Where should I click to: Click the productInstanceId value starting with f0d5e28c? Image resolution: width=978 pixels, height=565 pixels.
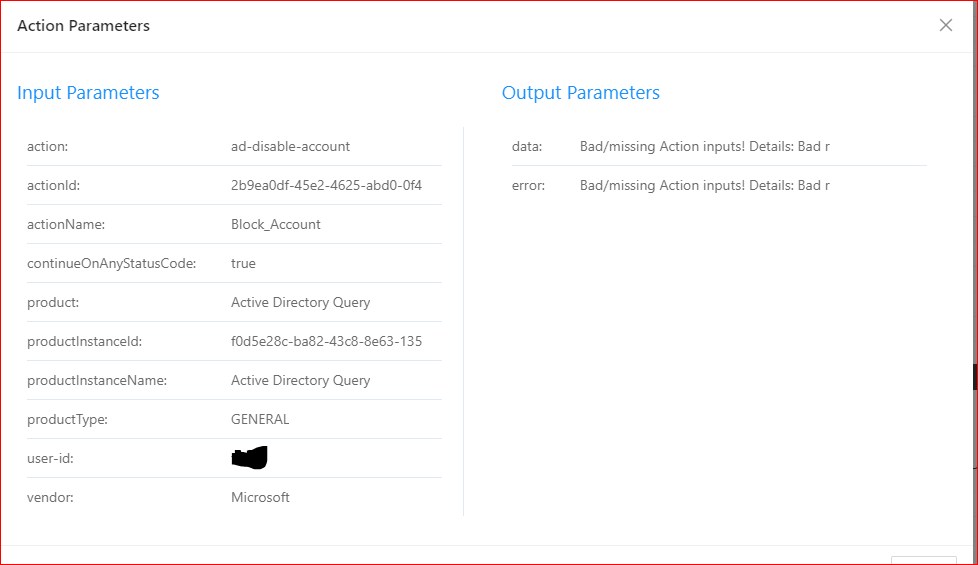[x=326, y=341]
